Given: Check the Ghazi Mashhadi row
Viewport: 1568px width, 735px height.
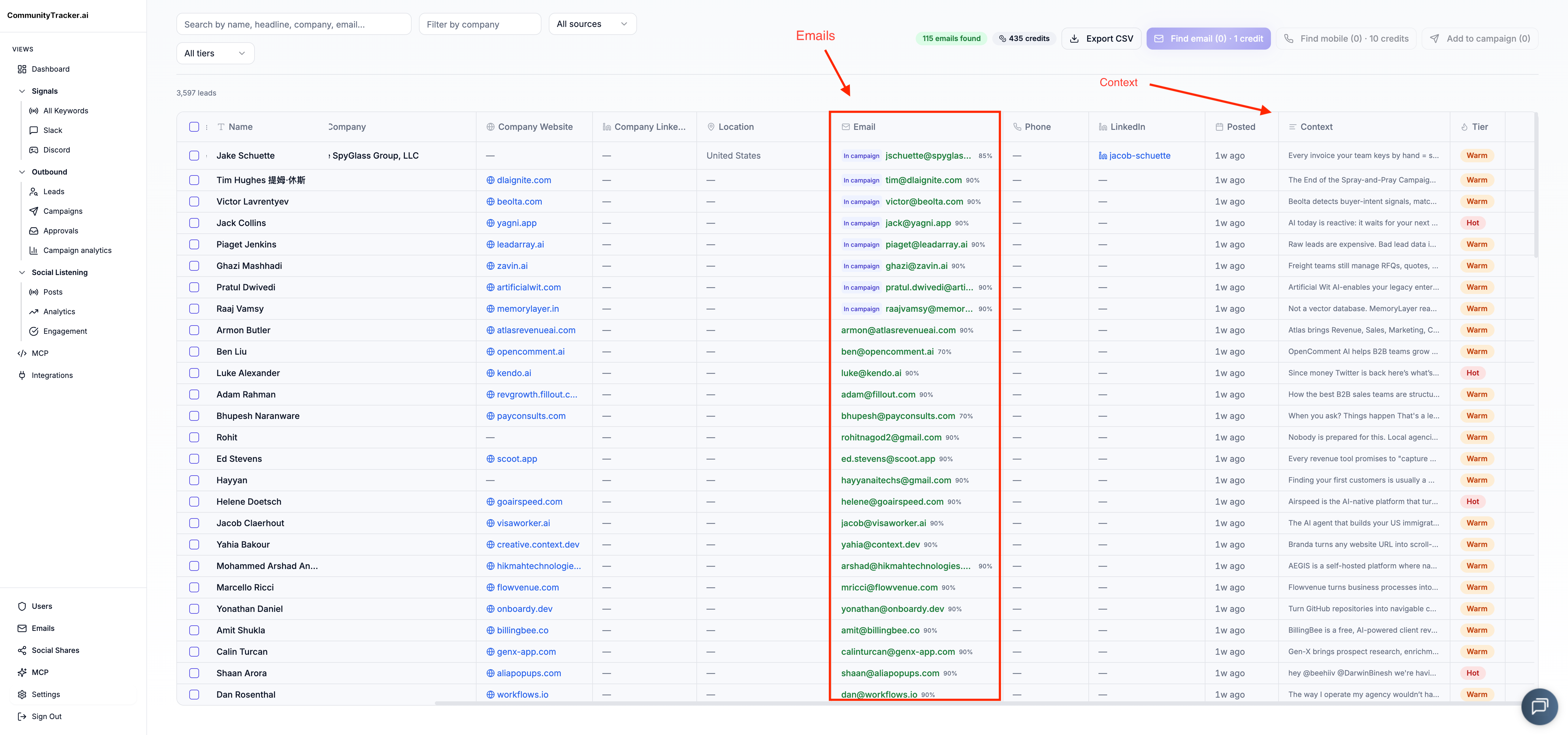Looking at the screenshot, I should 194,266.
